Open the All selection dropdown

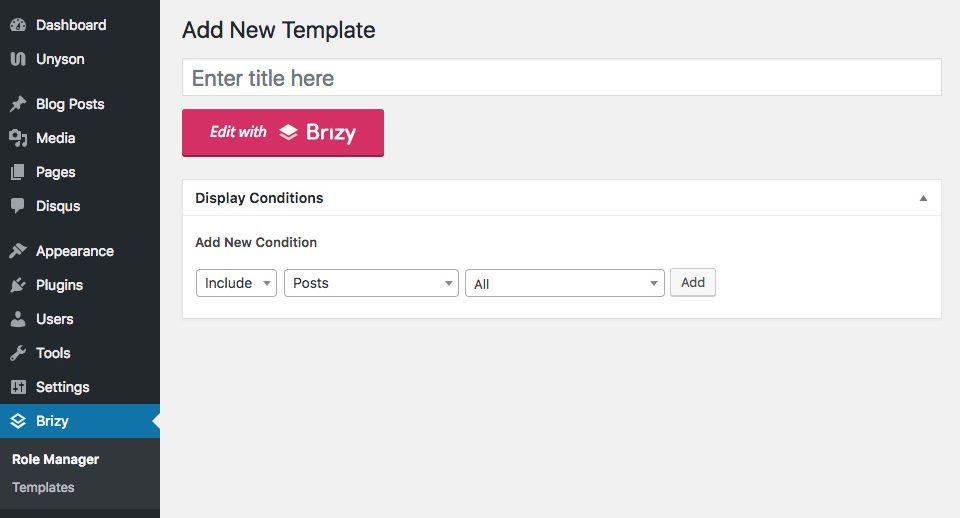click(564, 283)
